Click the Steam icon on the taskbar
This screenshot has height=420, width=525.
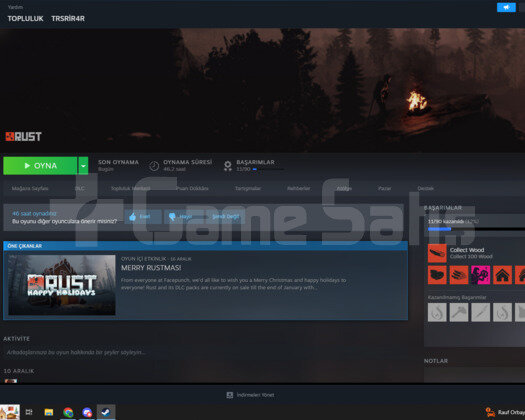pyautogui.click(x=106, y=412)
